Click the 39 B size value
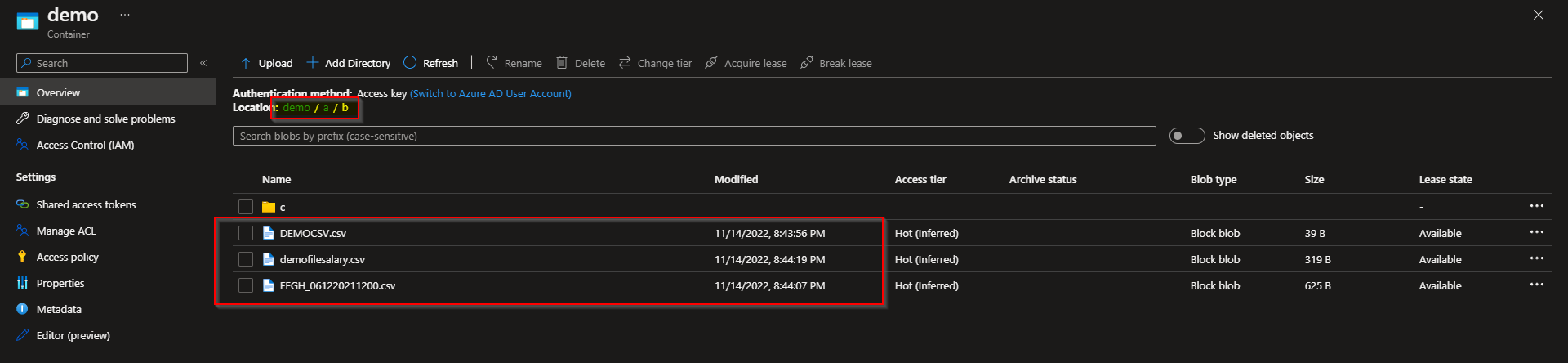The height and width of the screenshot is (363, 1568). click(1315, 233)
